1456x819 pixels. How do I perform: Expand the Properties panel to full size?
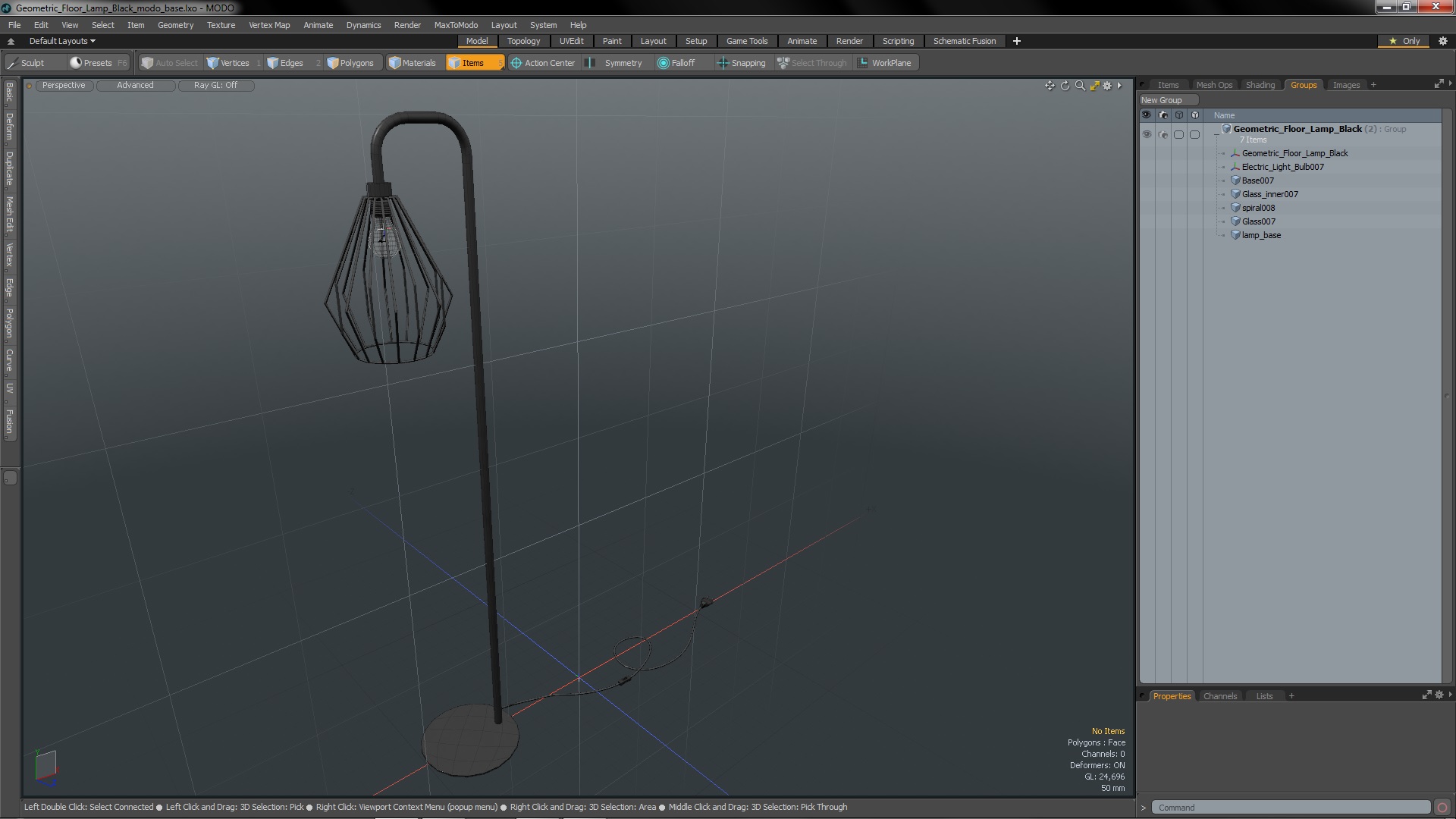1426,695
